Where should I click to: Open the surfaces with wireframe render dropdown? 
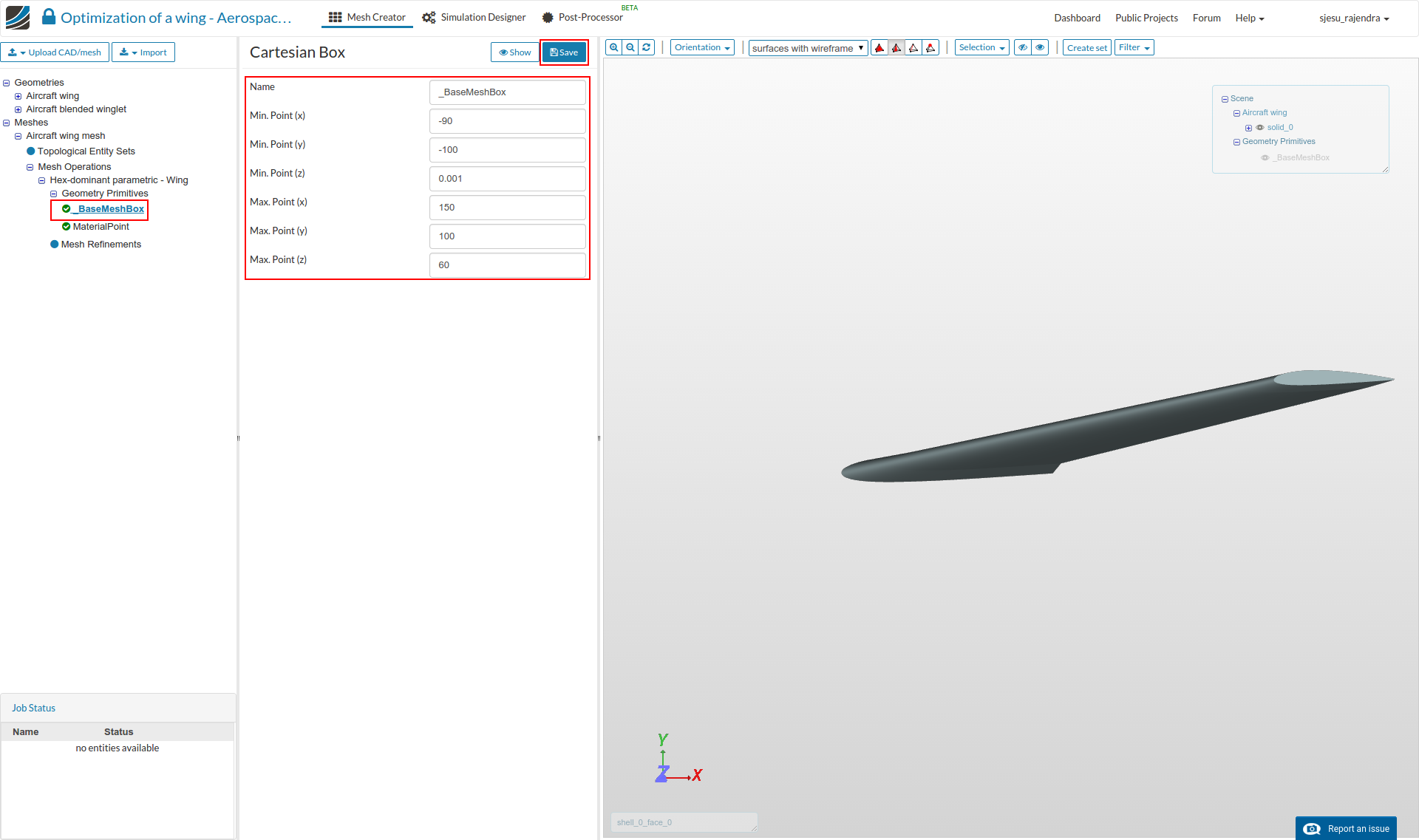coord(808,48)
